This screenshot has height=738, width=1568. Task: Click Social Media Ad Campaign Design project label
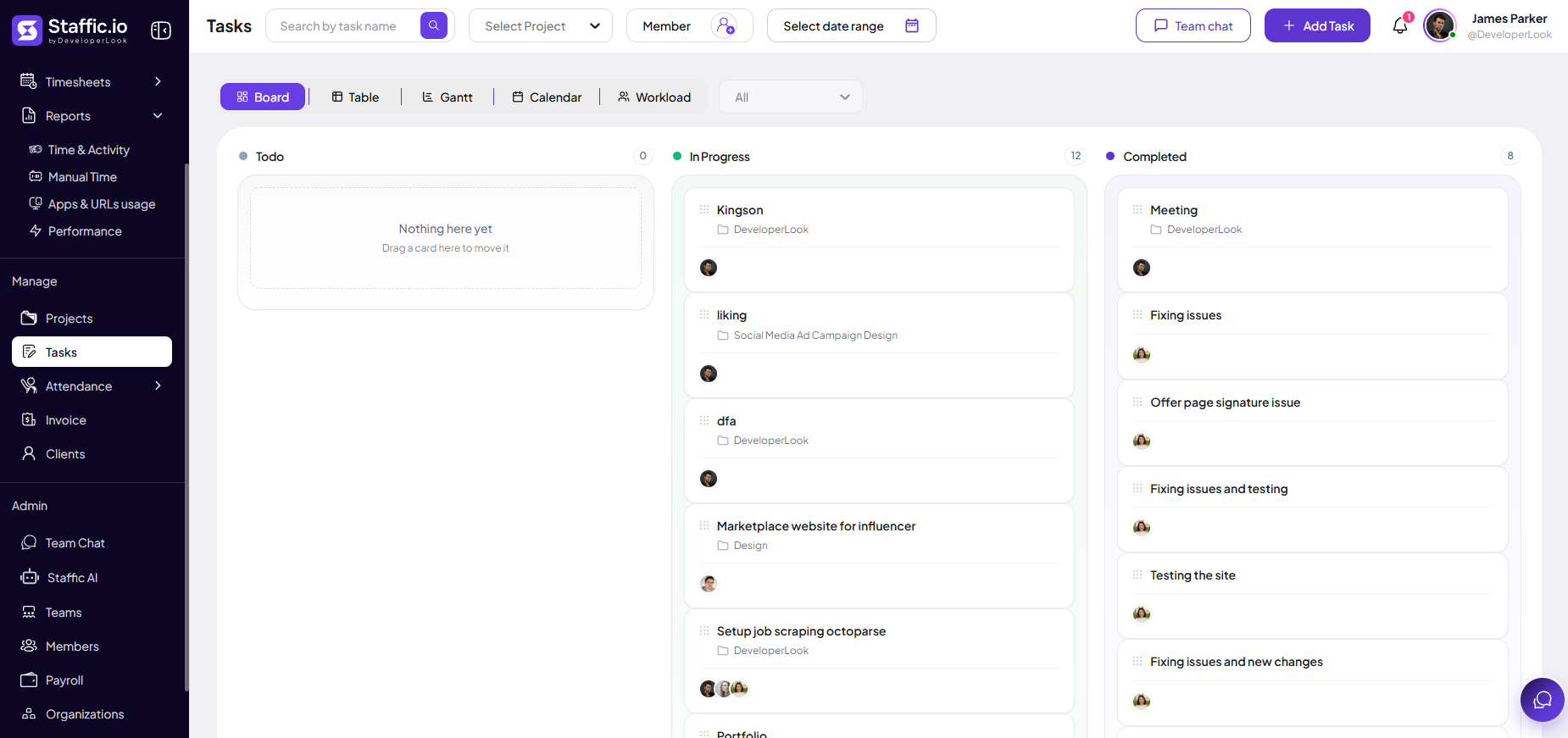(x=815, y=336)
